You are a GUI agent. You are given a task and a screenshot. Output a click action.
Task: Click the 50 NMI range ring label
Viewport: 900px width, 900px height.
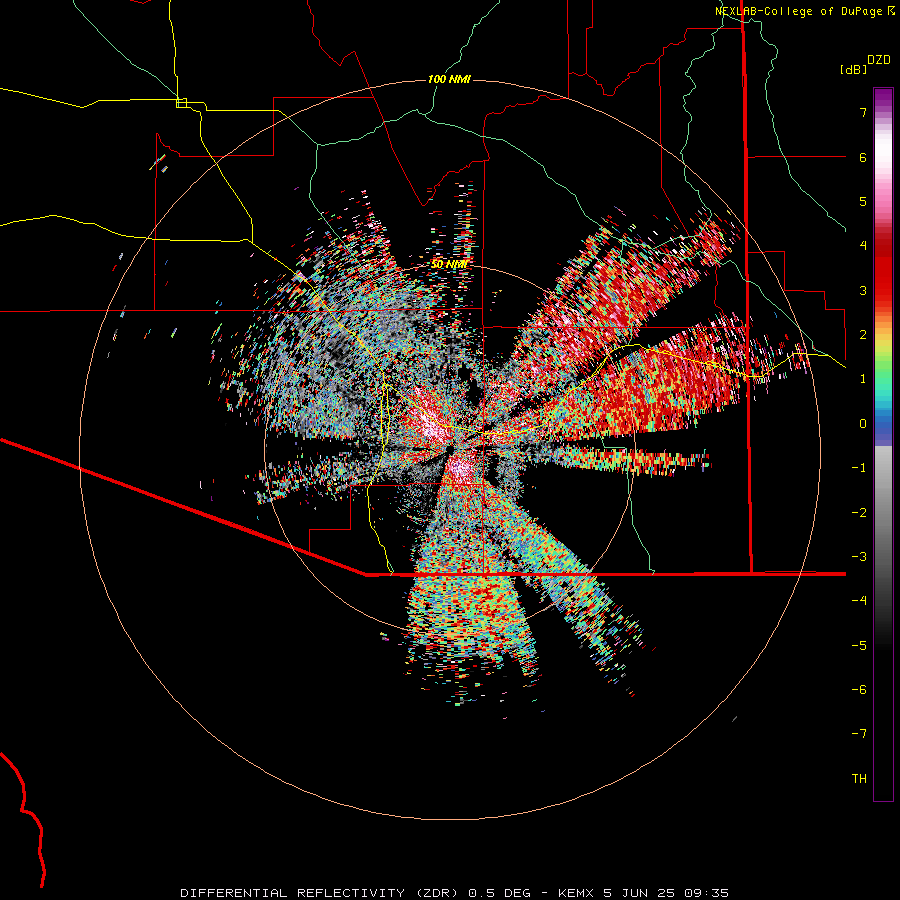coord(449,264)
